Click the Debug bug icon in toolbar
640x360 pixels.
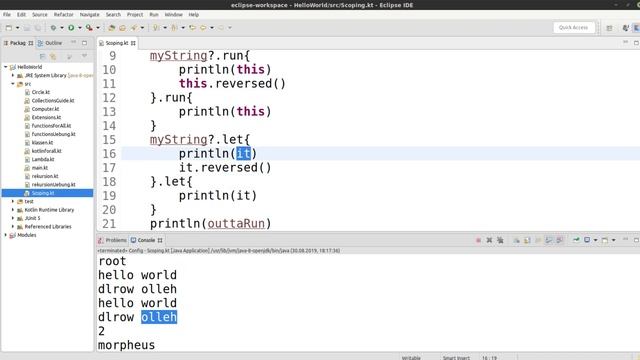pos(53,28)
